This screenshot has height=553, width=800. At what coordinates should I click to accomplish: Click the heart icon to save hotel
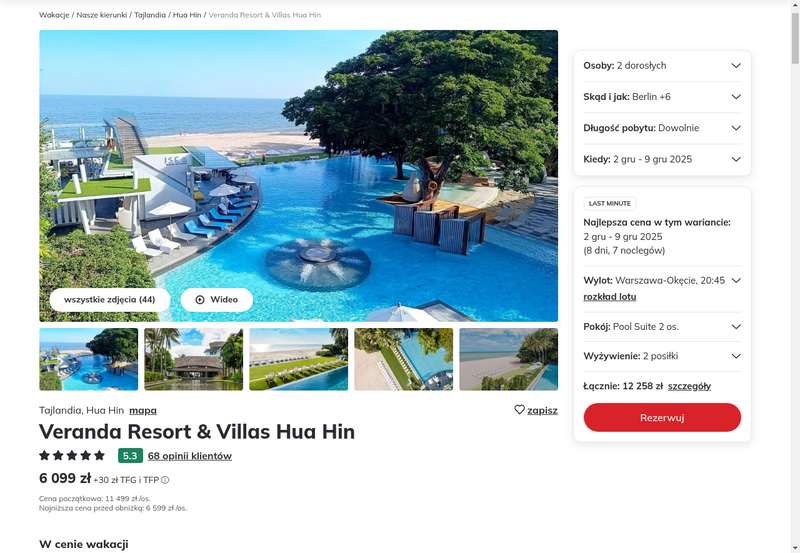coord(519,410)
